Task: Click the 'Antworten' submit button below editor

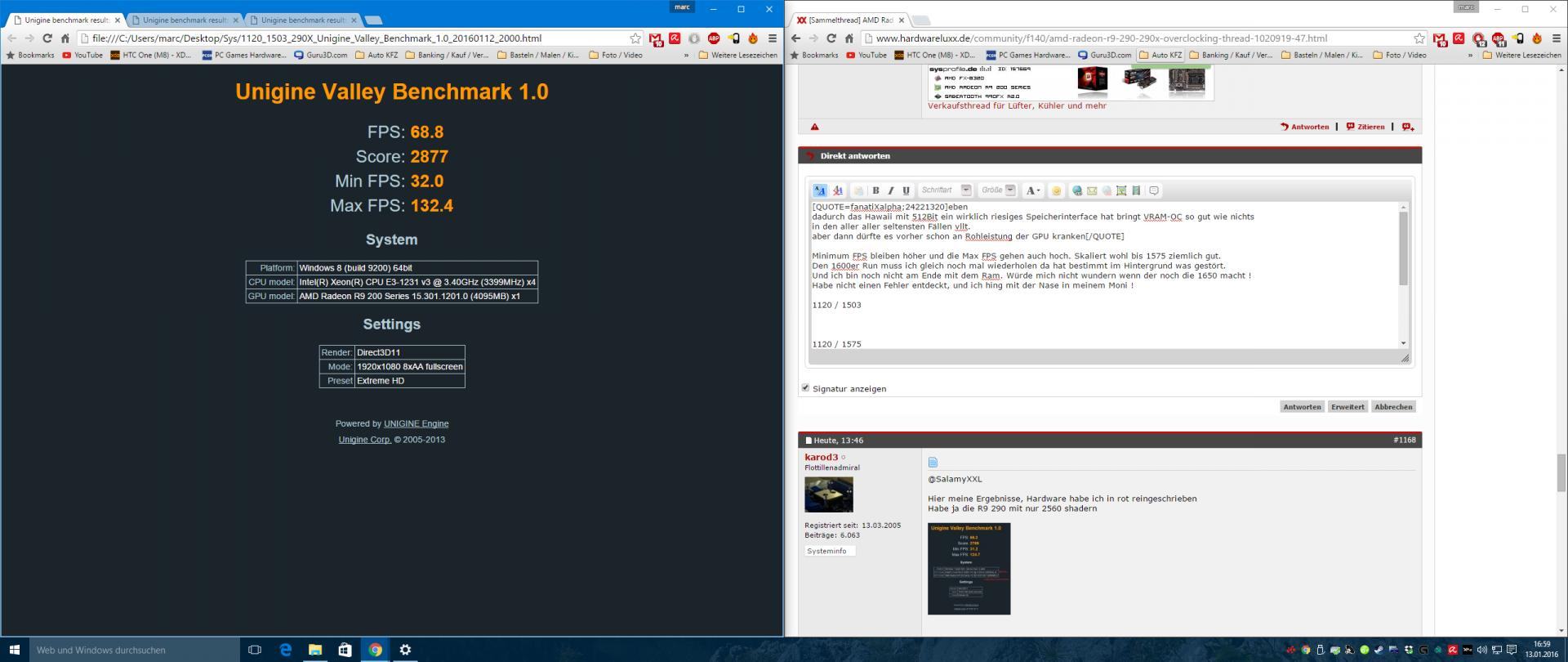Action: pyautogui.click(x=1302, y=406)
